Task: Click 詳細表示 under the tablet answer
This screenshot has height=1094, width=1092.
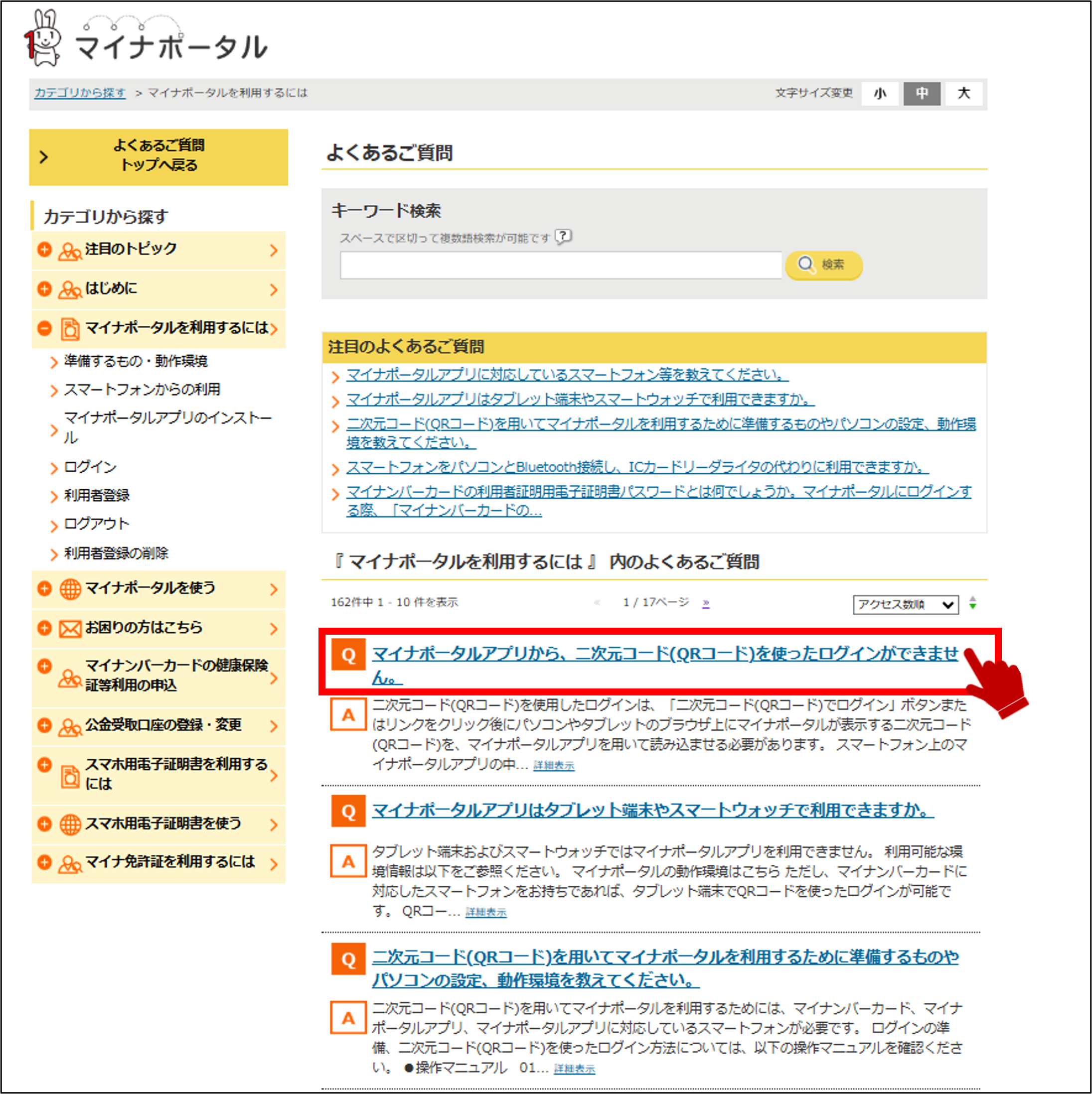Action: tap(486, 912)
